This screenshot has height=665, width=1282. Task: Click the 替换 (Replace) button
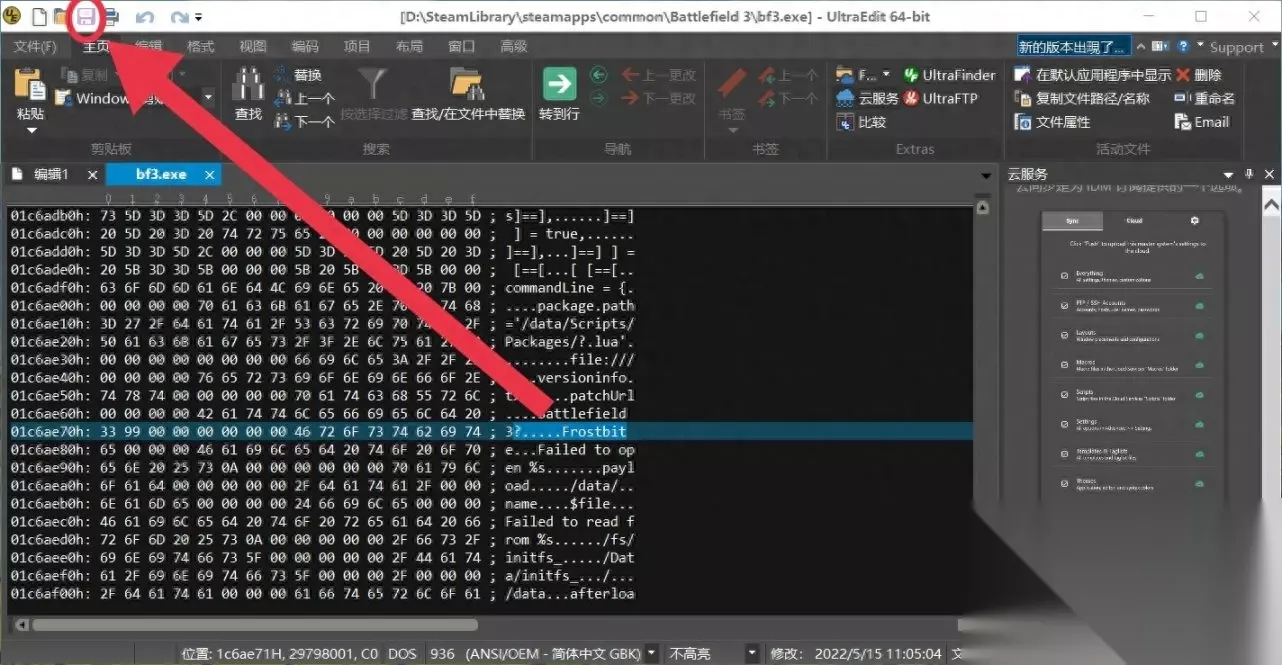point(297,75)
